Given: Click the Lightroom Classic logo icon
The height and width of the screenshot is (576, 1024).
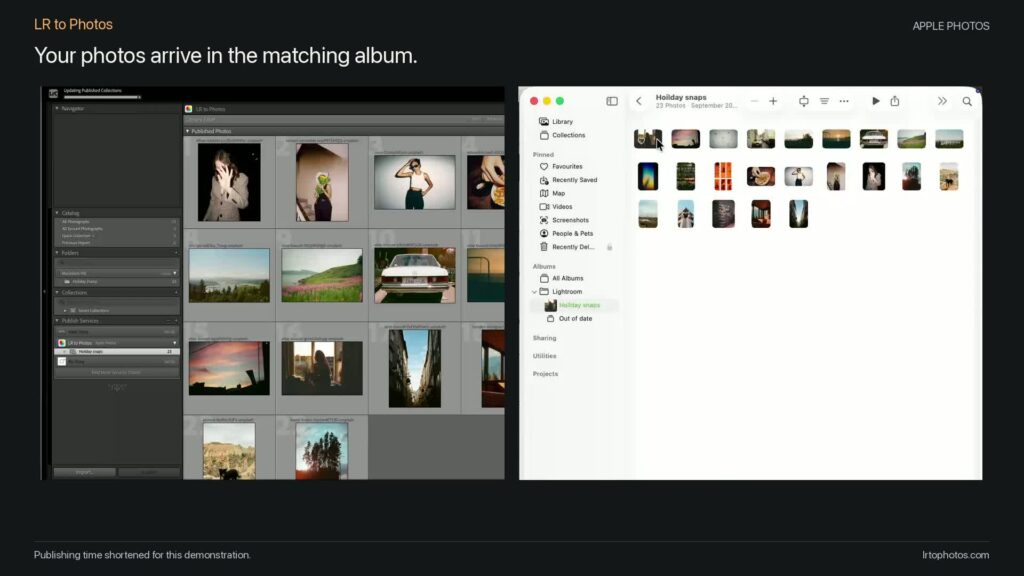Looking at the screenshot, I should tap(54, 94).
